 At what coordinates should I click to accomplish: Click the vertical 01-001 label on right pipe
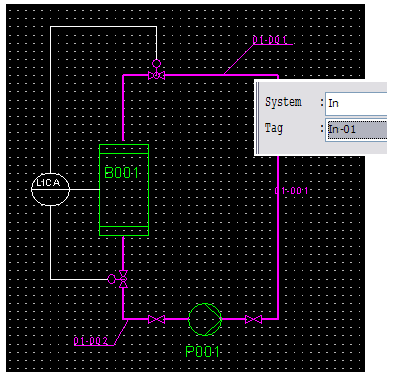pos(291,191)
